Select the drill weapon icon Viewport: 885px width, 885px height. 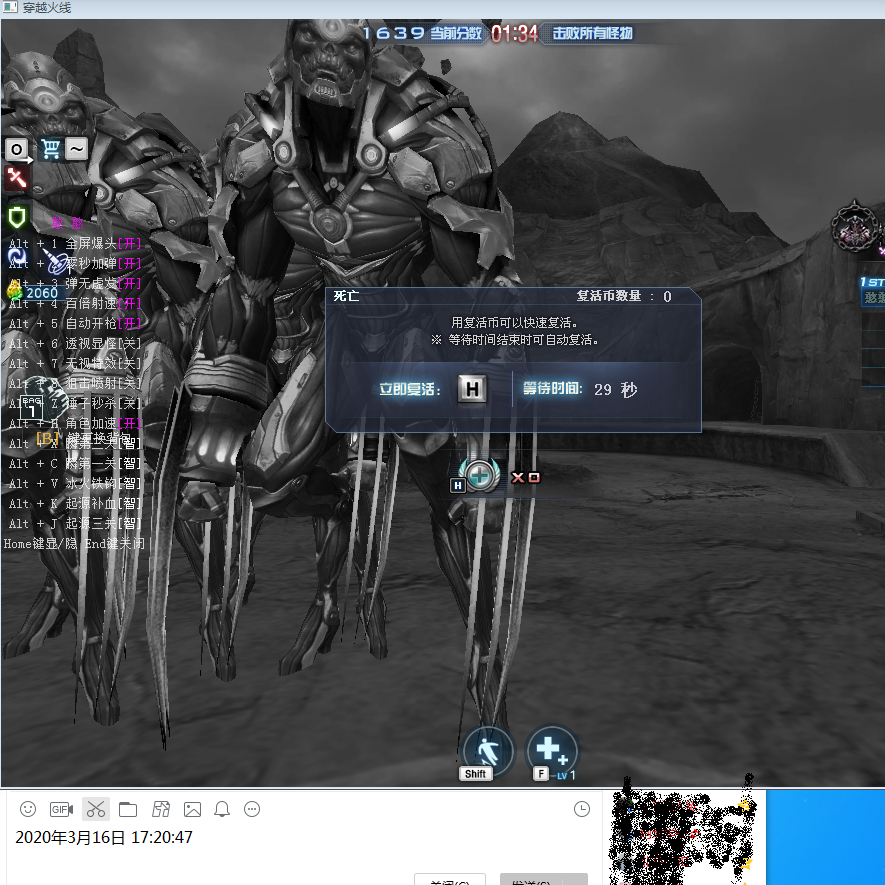coord(56,261)
